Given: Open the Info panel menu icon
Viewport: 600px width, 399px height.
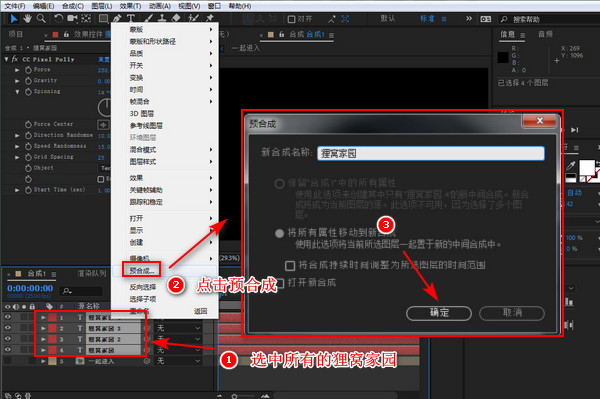Looking at the screenshot, I should (523, 35).
